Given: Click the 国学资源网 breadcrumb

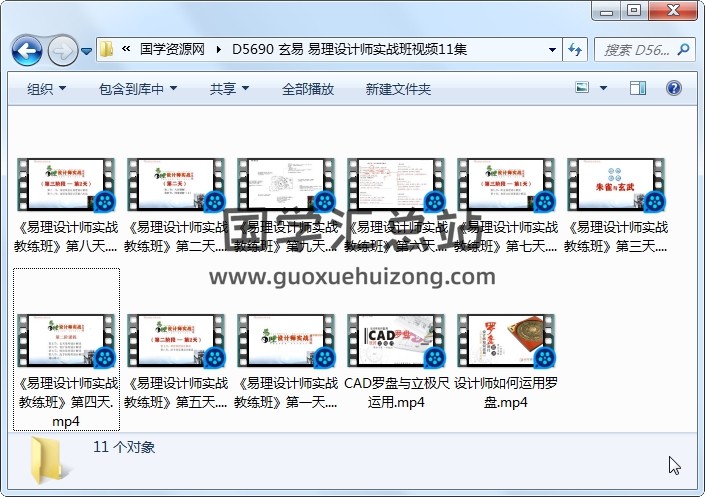Looking at the screenshot, I should coord(172,49).
